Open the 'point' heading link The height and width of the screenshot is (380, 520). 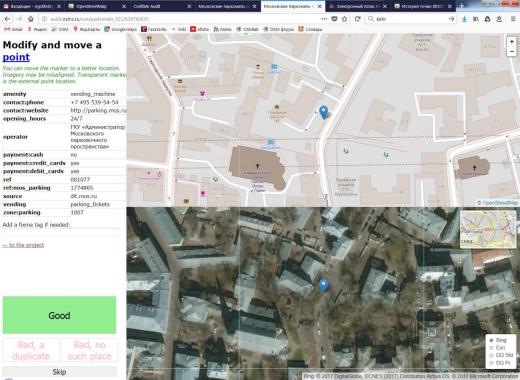tap(16, 57)
